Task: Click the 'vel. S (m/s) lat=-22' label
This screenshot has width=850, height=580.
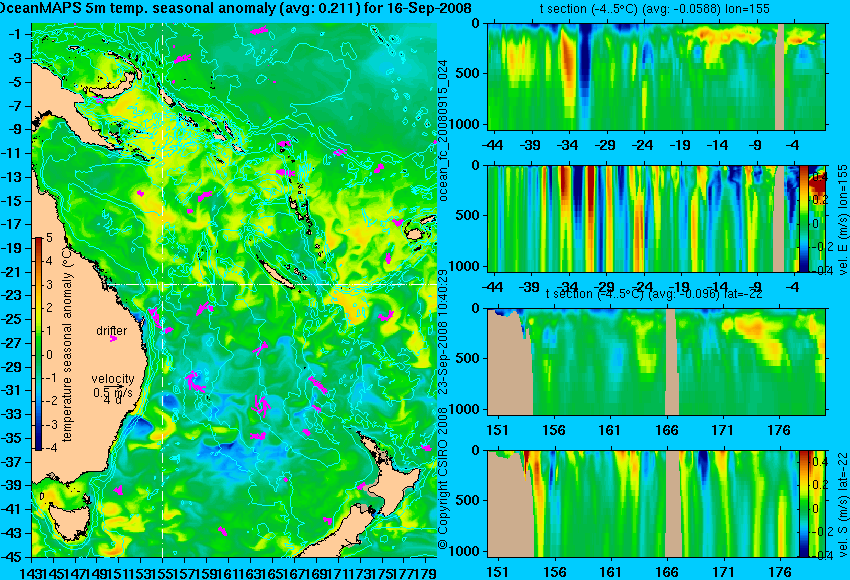Action: pyautogui.click(x=842, y=504)
